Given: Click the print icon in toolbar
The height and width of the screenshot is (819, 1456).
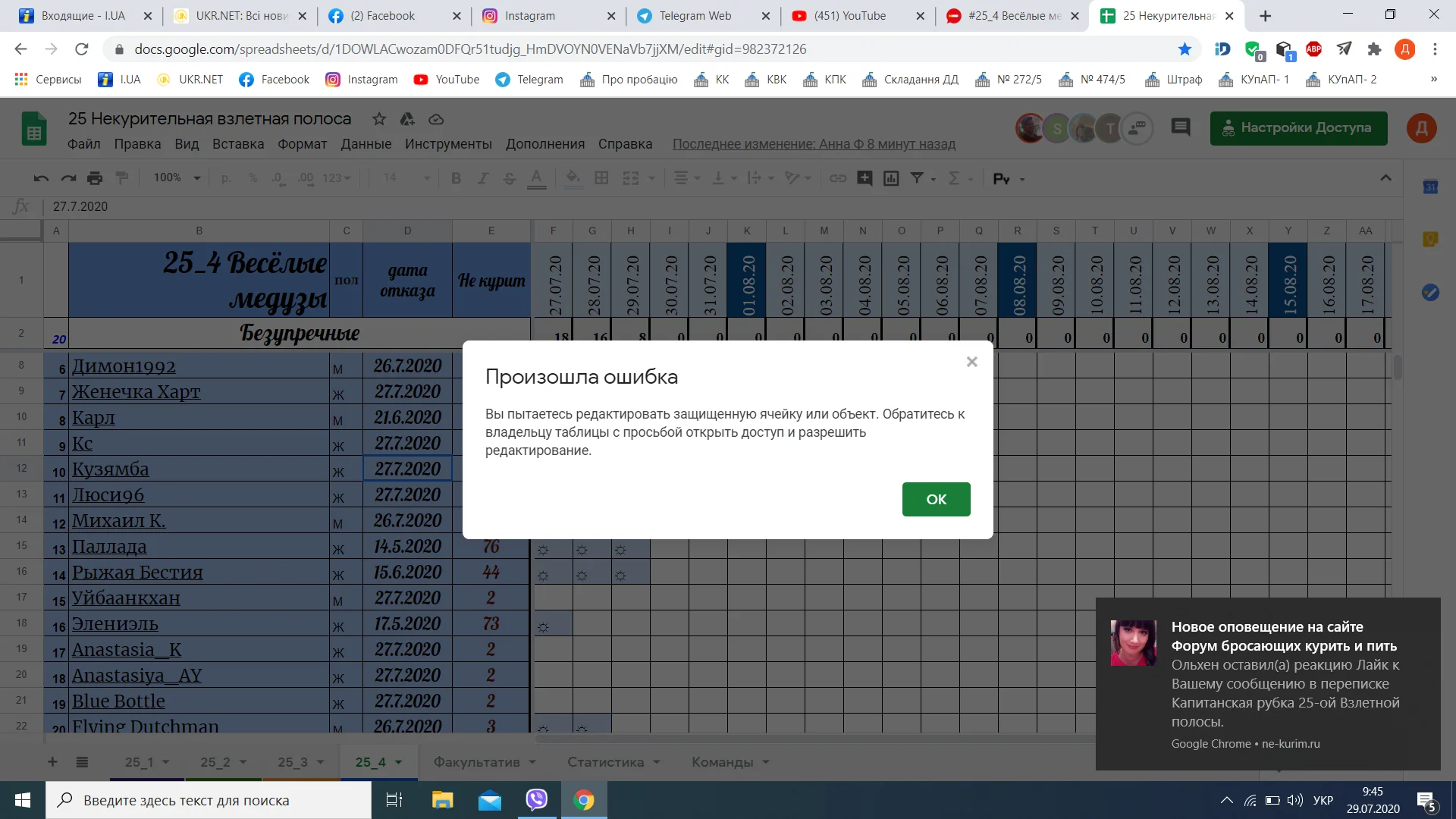Looking at the screenshot, I should coord(95,178).
